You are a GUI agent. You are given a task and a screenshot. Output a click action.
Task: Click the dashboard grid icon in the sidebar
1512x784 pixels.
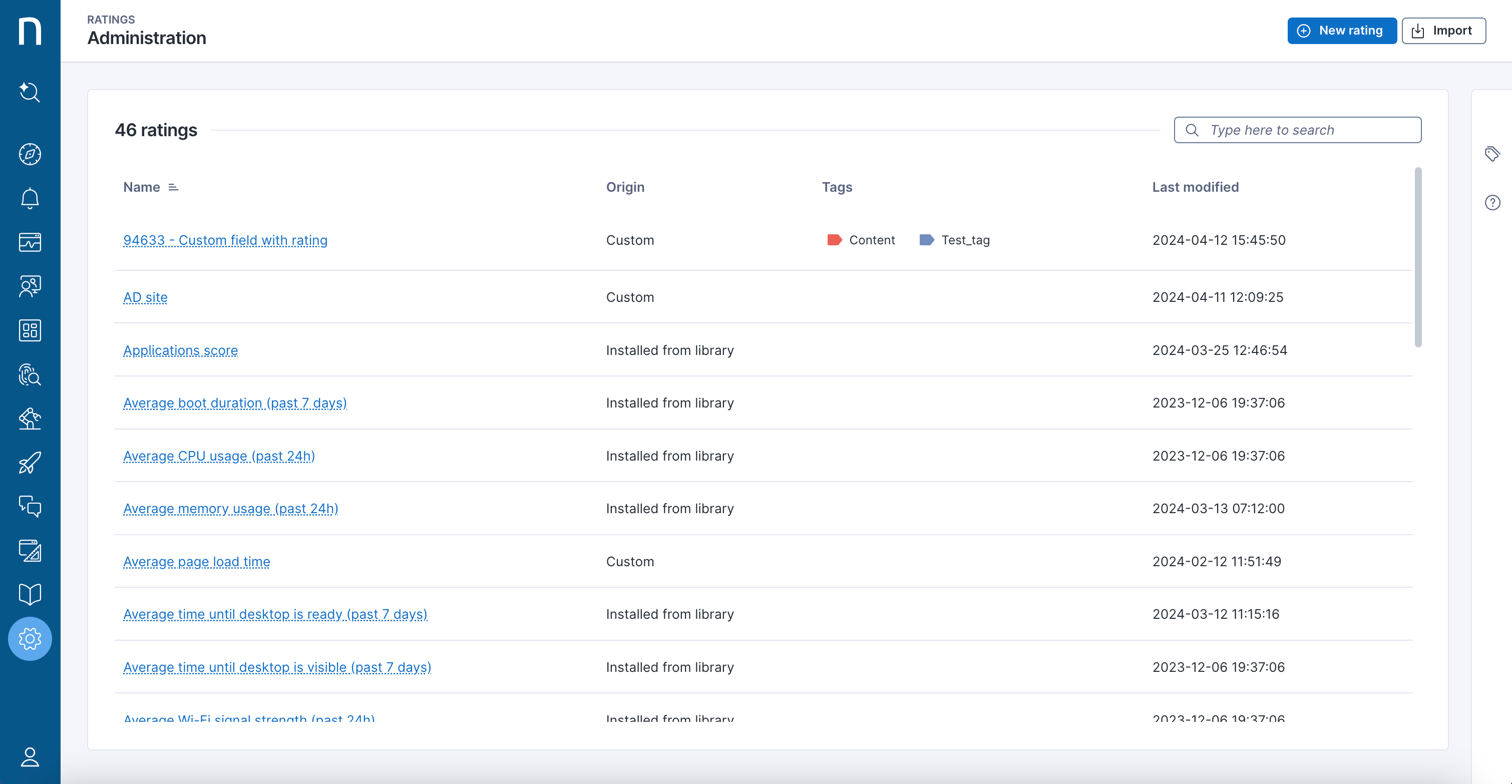point(30,330)
